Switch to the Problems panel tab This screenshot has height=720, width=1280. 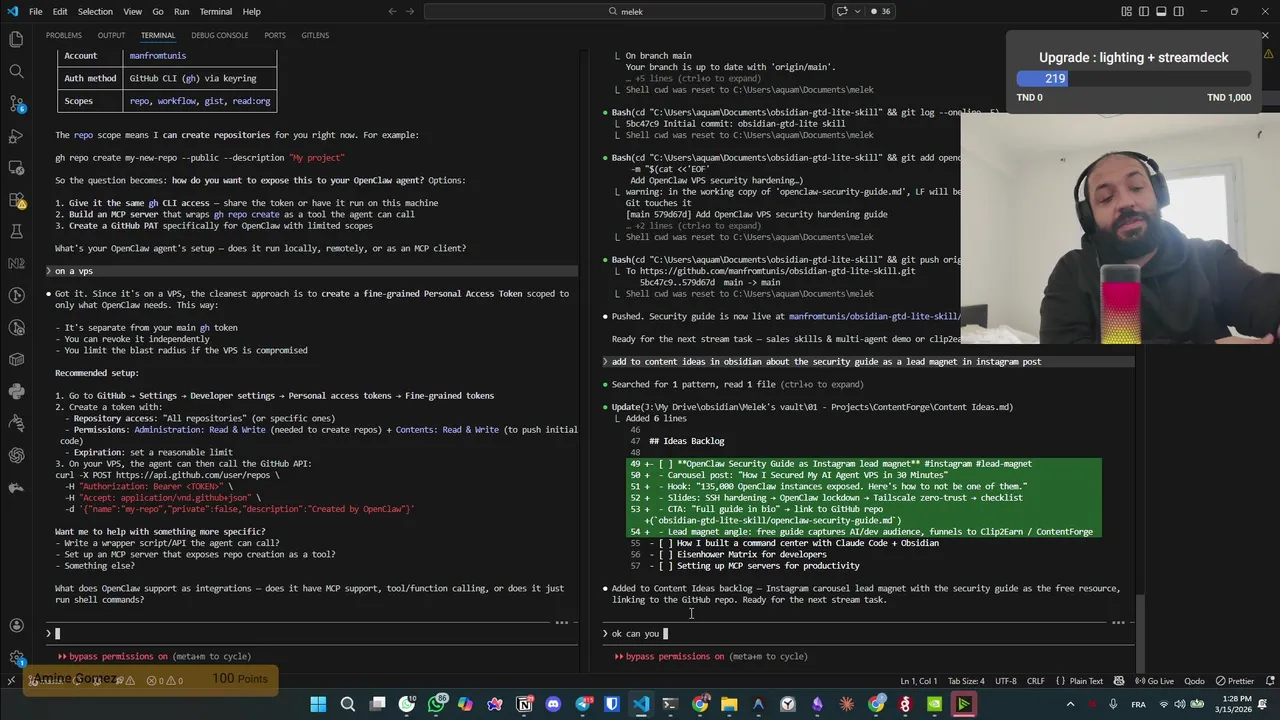(x=64, y=35)
